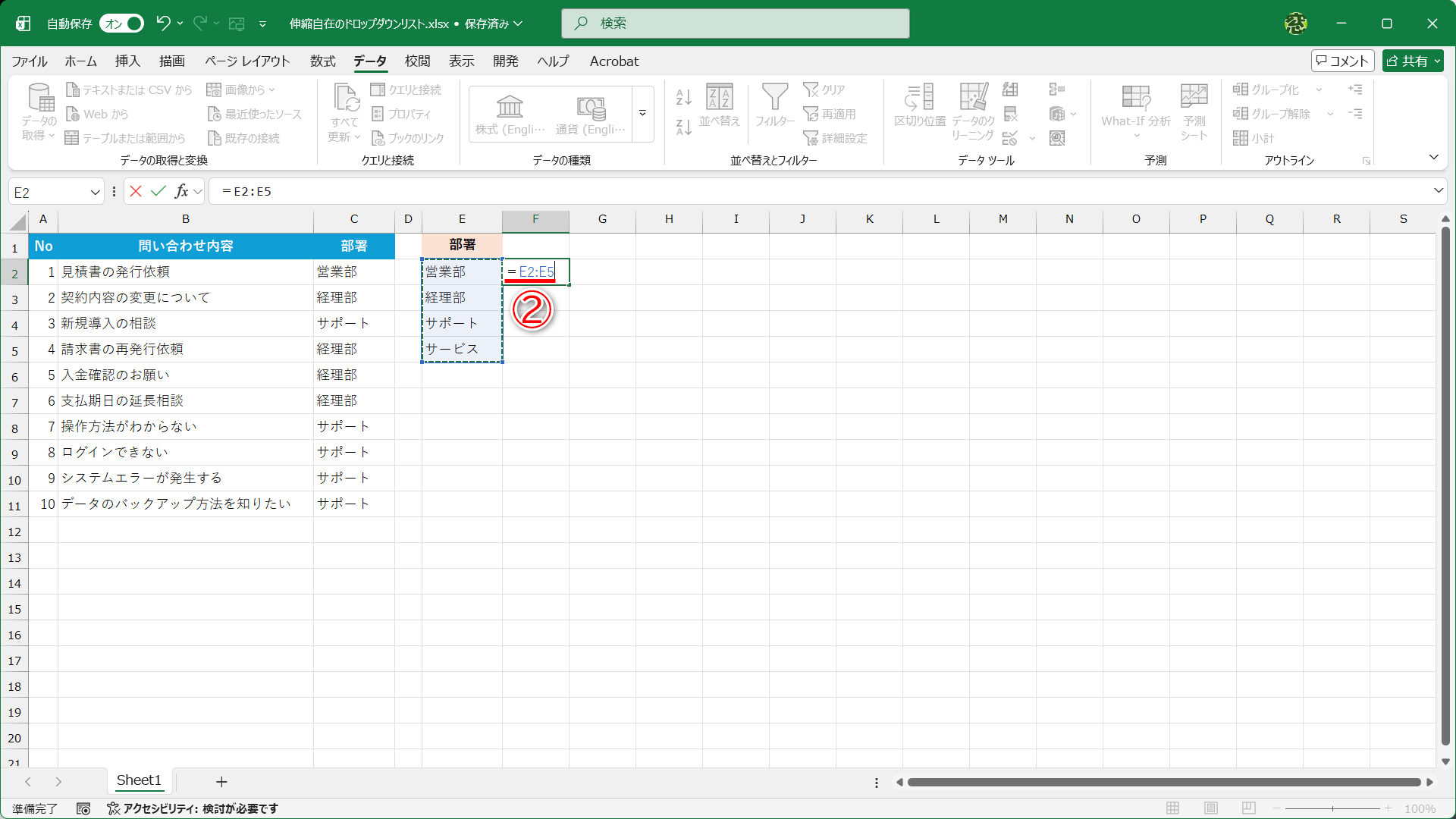This screenshot has width=1456, height=819.
Task: Add a new sheet with plus icon
Action: 221,781
